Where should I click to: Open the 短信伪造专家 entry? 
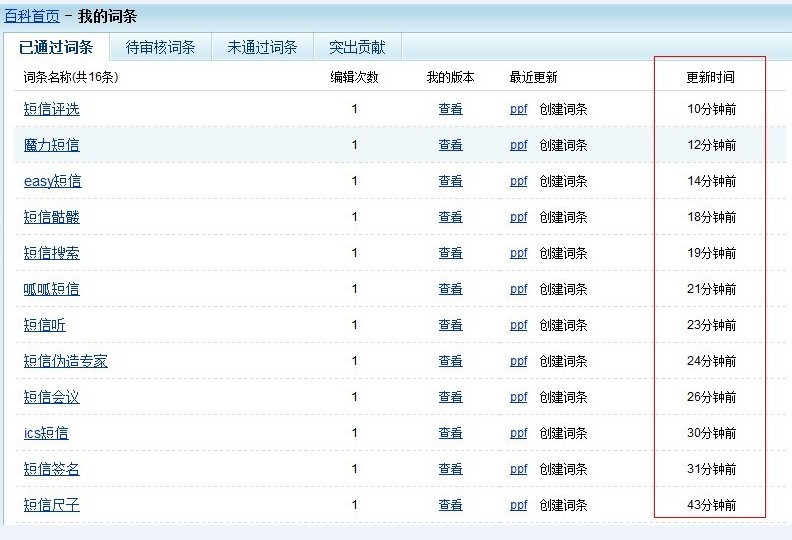click(65, 361)
